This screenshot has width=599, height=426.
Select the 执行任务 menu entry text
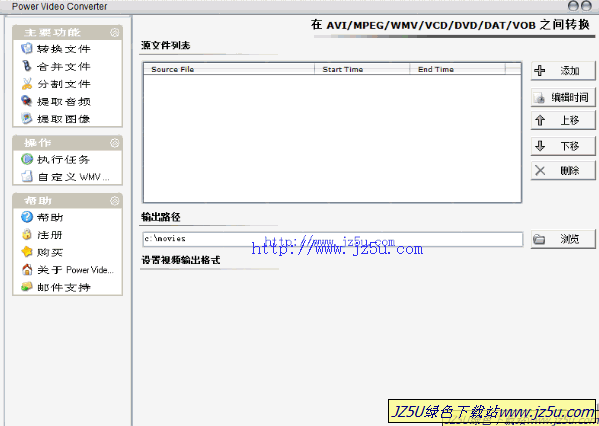click(x=64, y=159)
